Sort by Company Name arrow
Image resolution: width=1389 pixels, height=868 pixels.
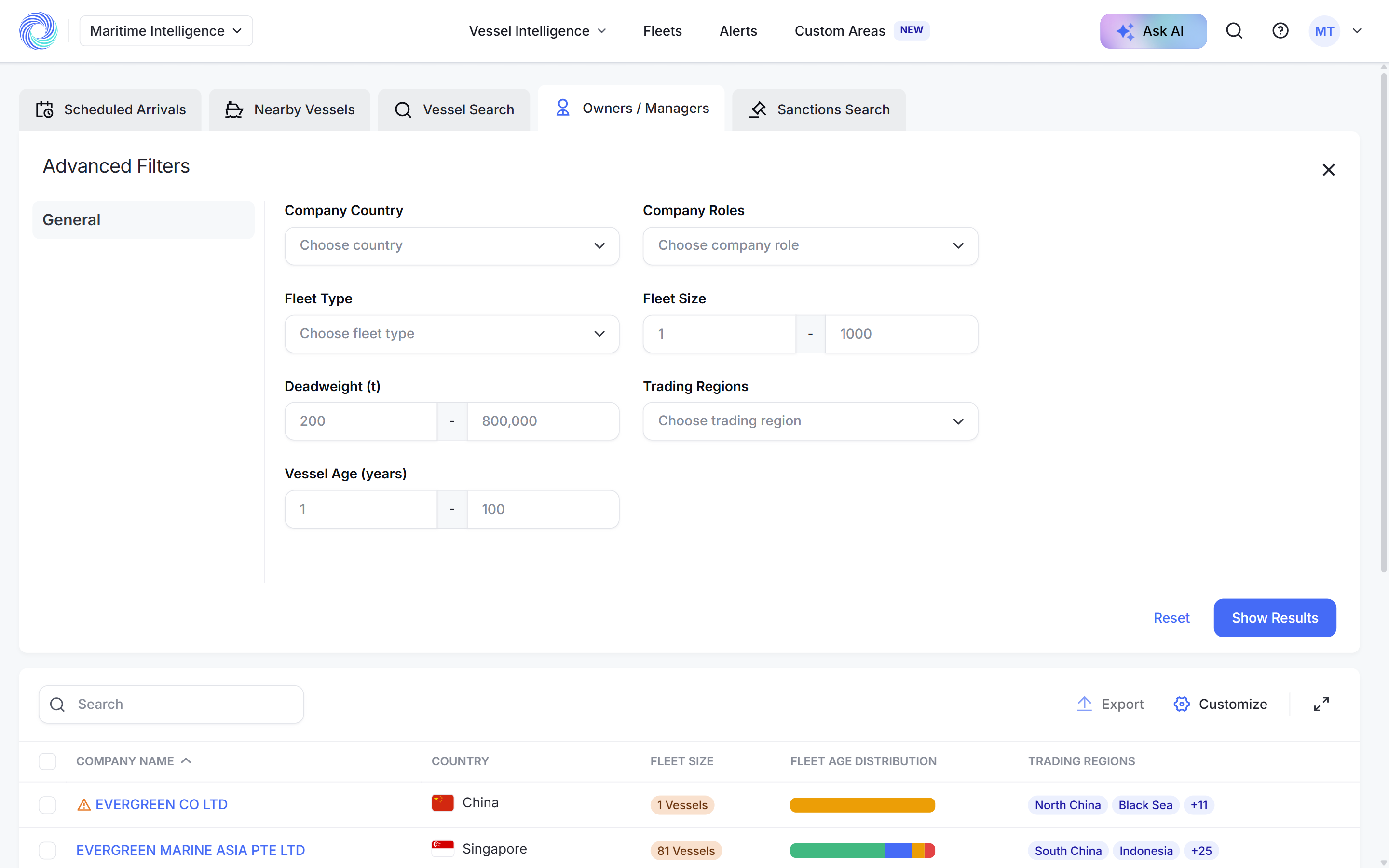tap(186, 760)
